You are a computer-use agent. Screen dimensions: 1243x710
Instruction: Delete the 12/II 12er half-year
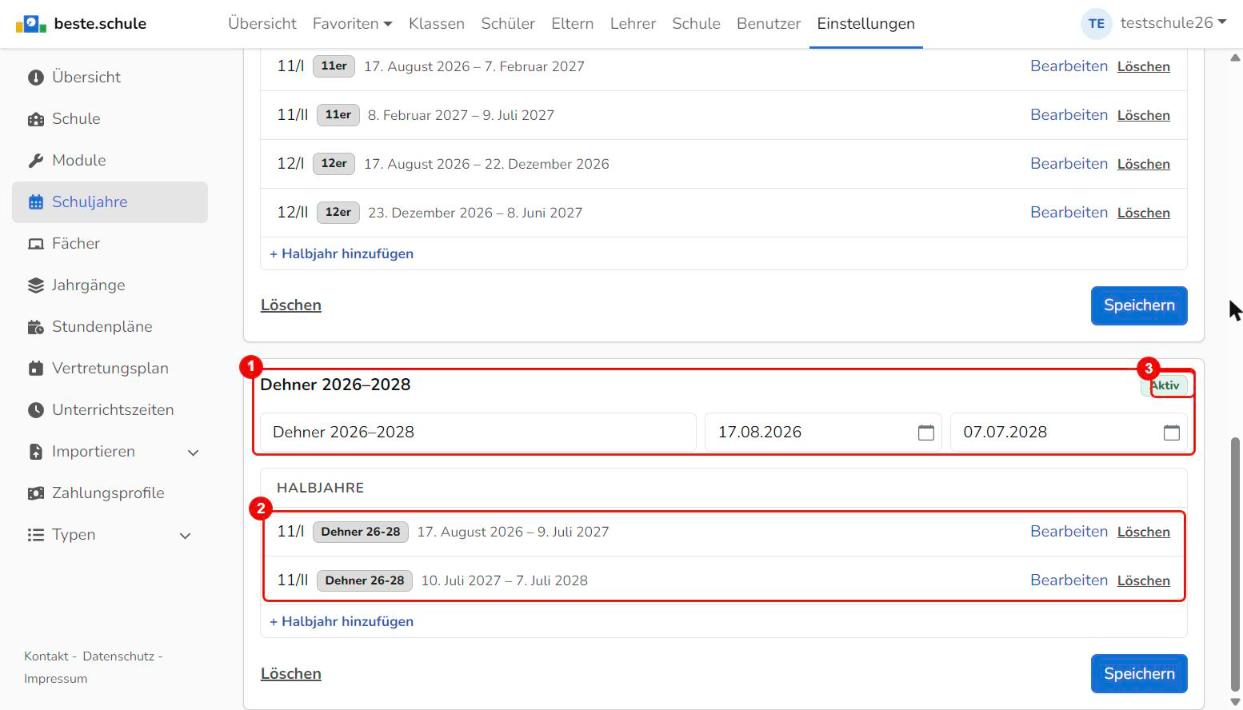click(x=1143, y=213)
